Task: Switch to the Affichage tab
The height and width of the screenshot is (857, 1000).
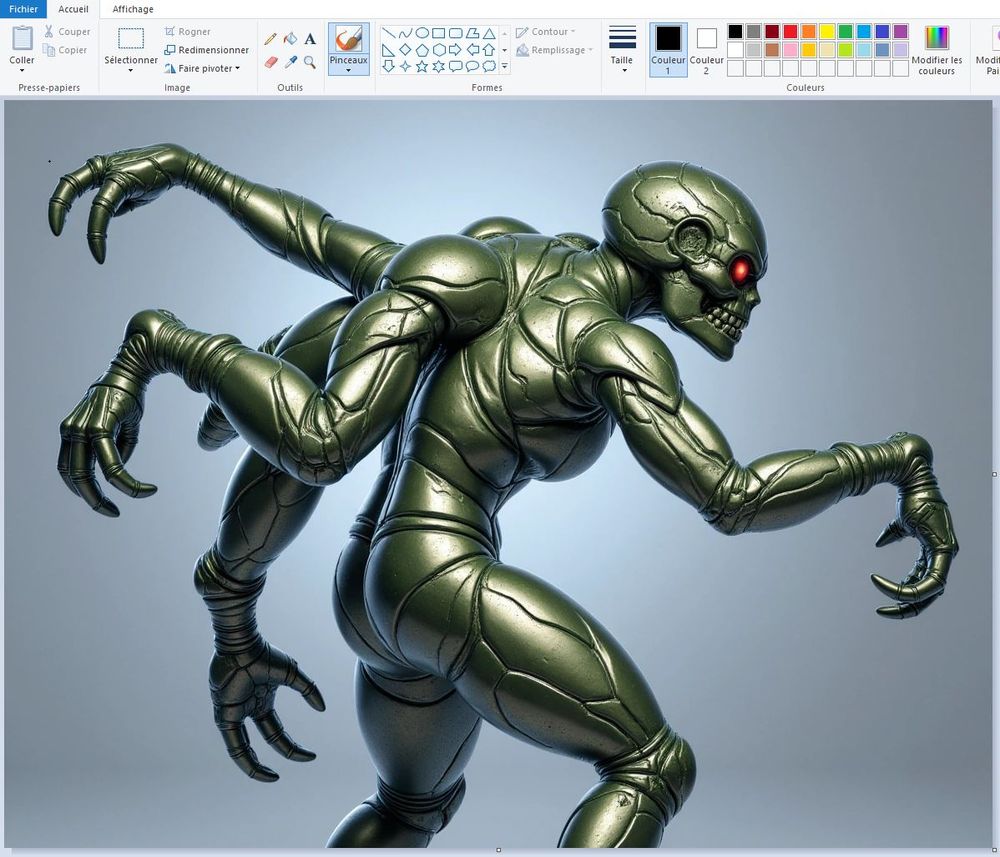Action: [x=133, y=9]
